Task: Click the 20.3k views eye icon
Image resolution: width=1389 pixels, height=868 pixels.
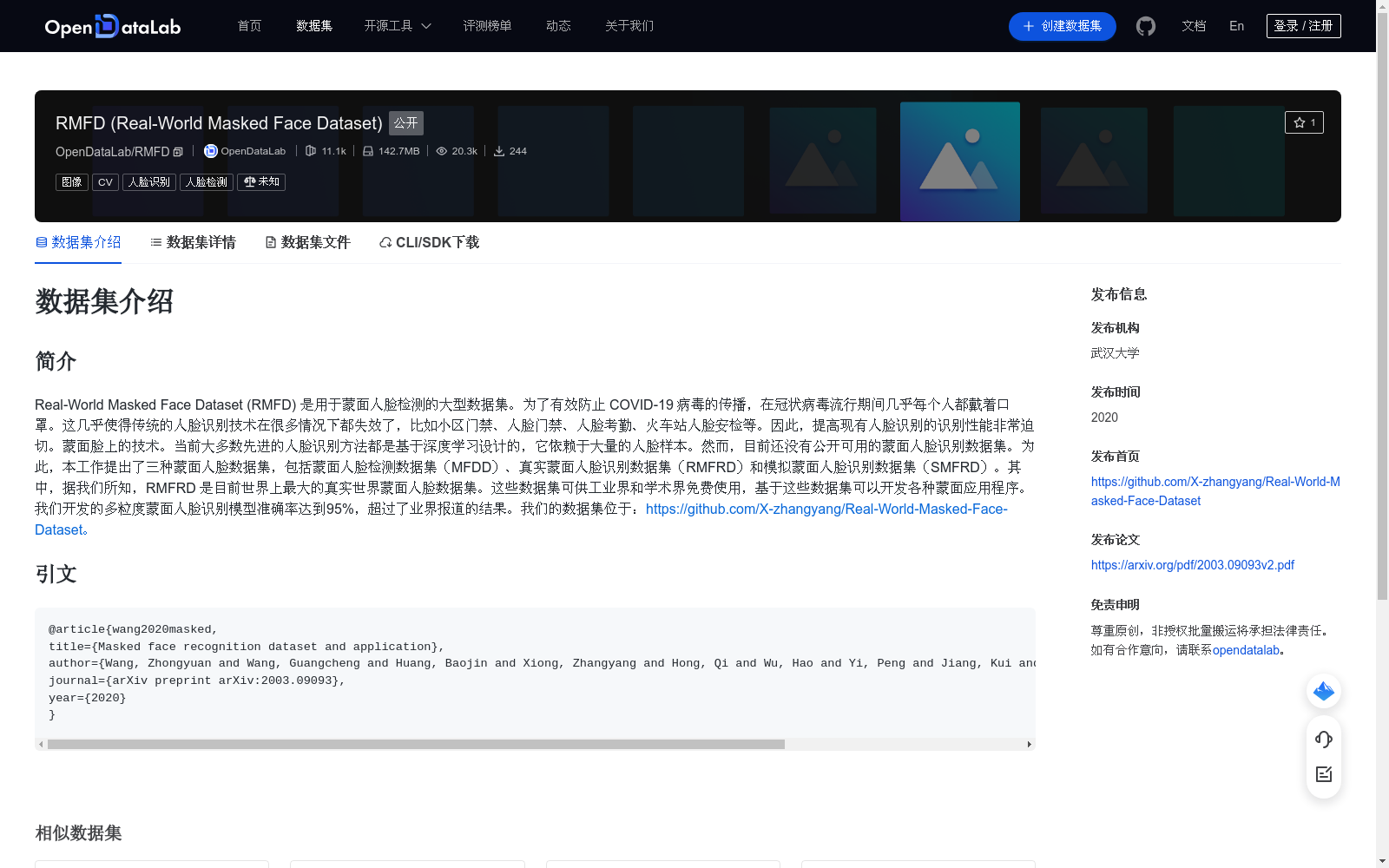Action: point(442,151)
